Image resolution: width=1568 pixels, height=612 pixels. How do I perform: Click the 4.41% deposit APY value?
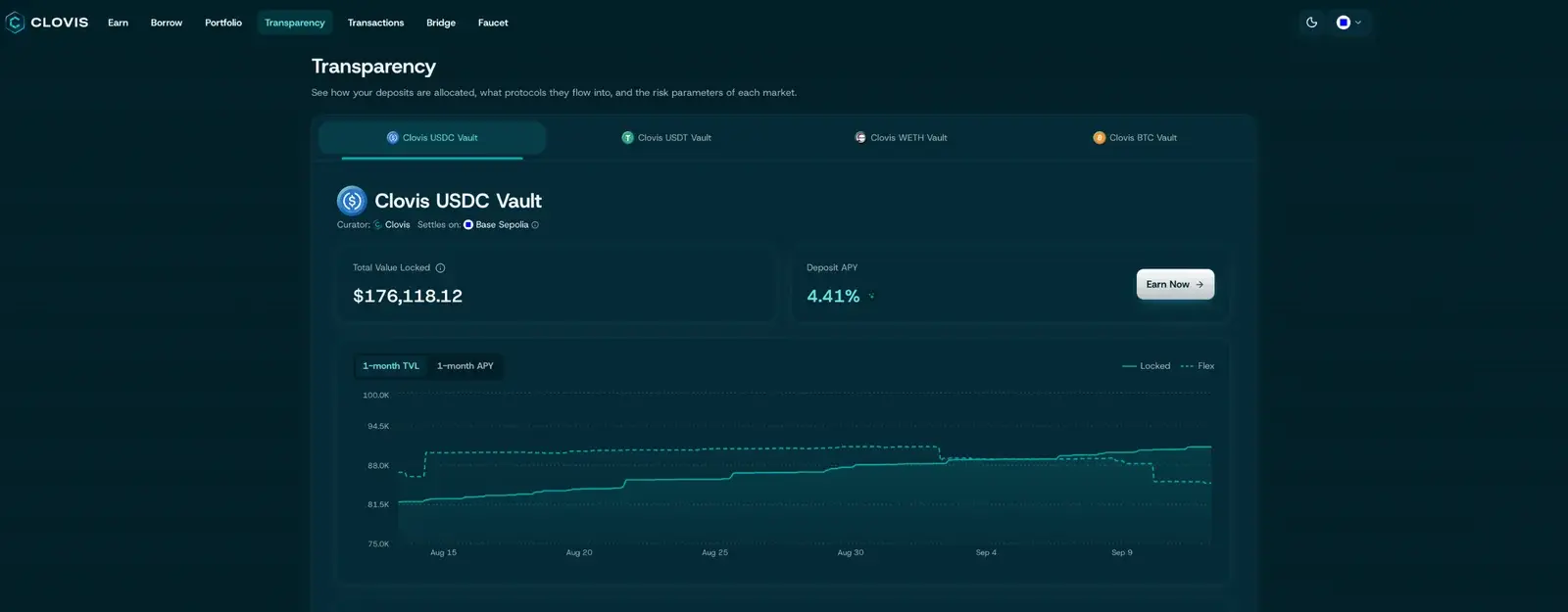coord(833,296)
